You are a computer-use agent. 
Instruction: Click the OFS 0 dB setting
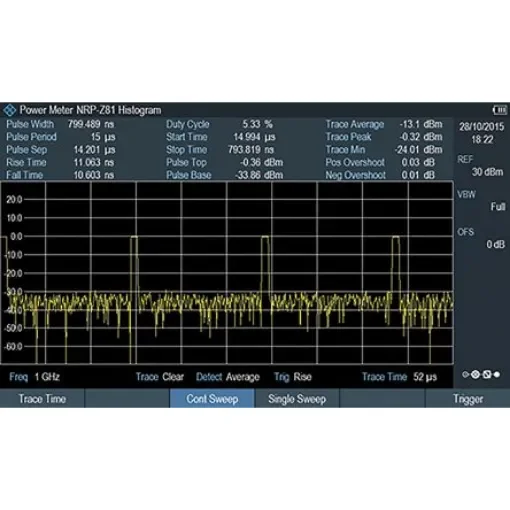tap(481, 238)
